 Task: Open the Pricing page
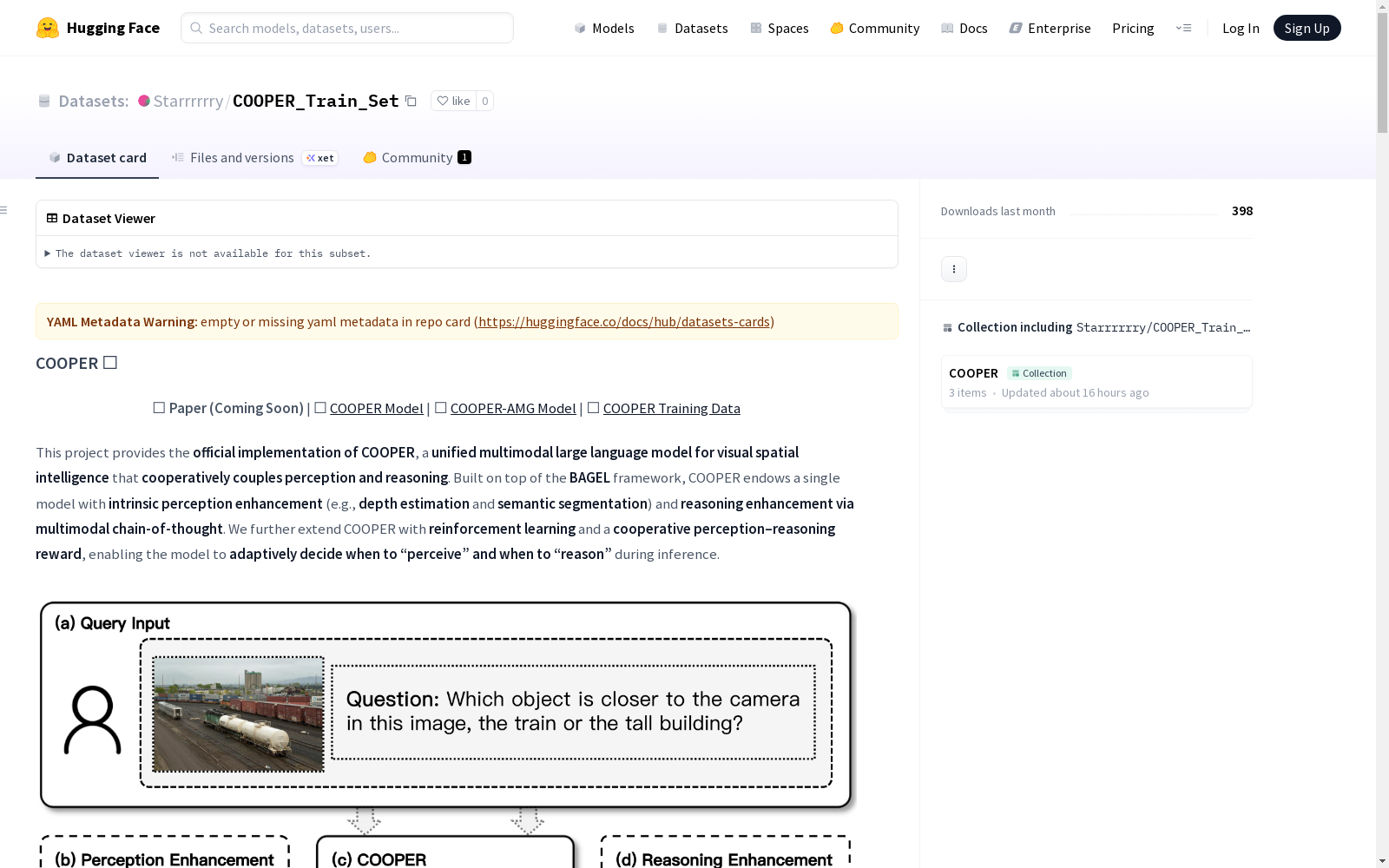(x=1133, y=28)
